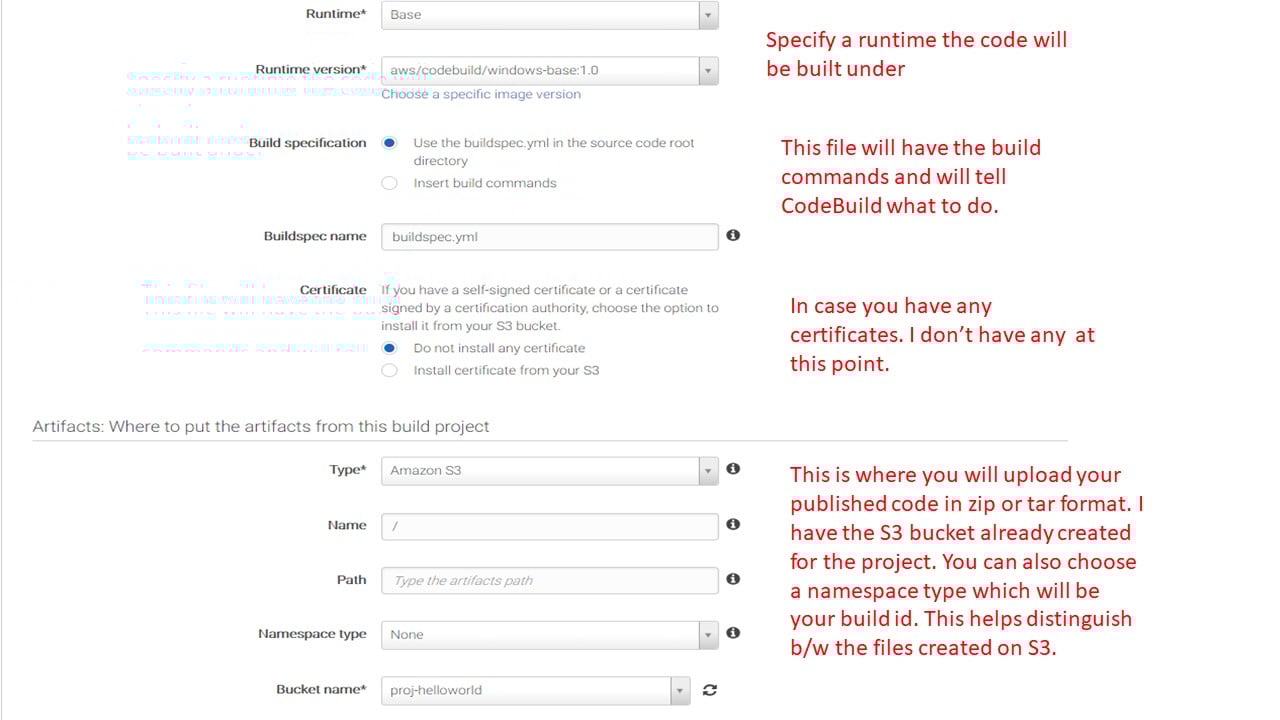Expand the Runtime version dropdown
This screenshot has width=1280, height=720.
coord(549,70)
